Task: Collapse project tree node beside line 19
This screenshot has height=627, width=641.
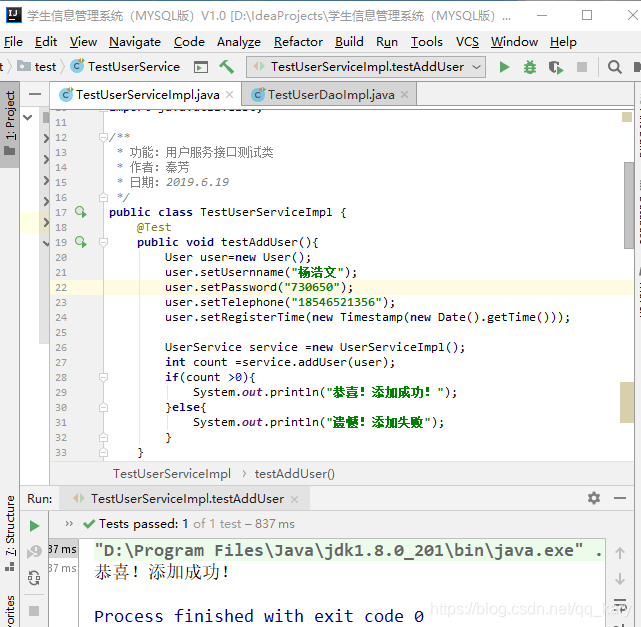Action: 46,244
